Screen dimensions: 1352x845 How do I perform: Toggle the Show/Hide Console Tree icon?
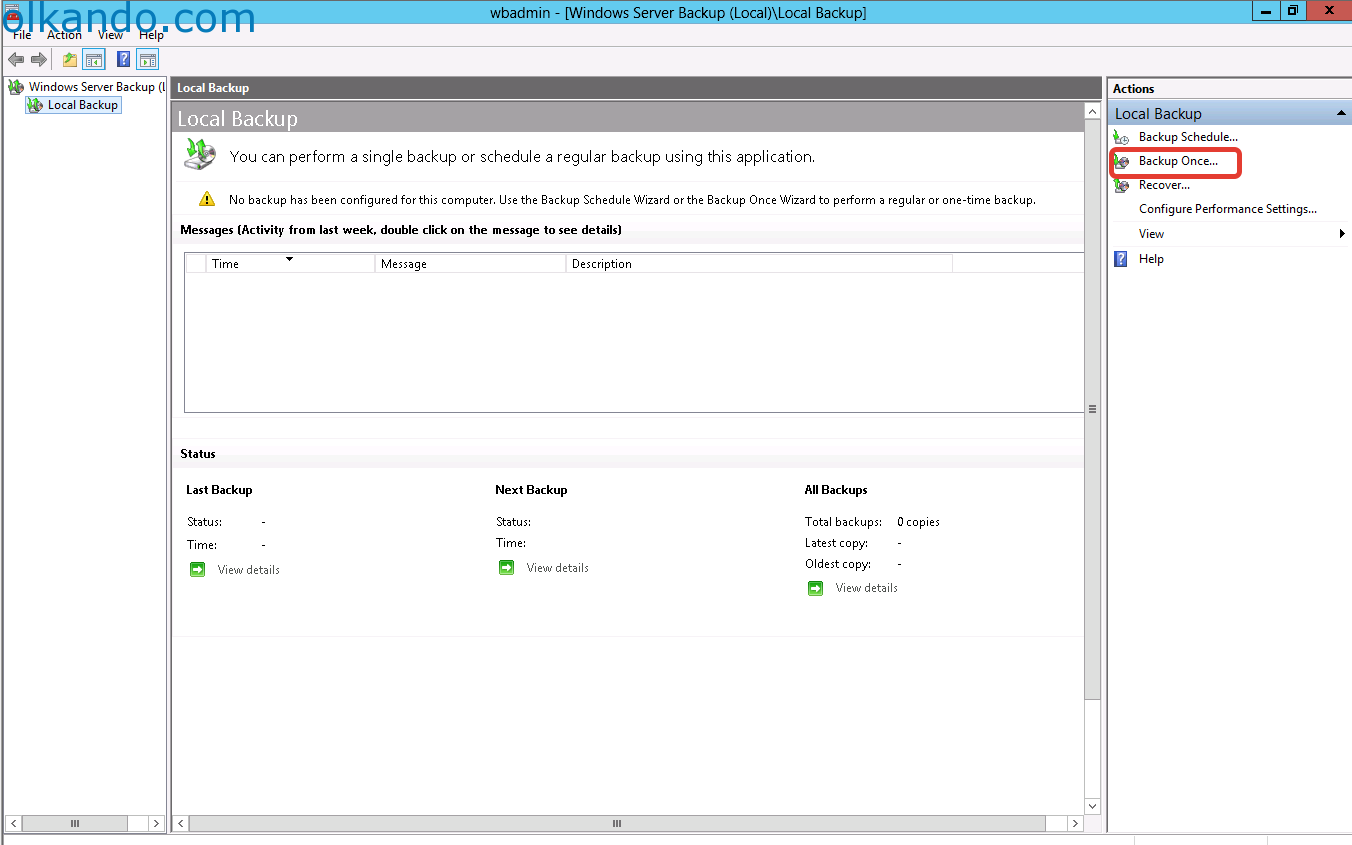pyautogui.click(x=94, y=60)
